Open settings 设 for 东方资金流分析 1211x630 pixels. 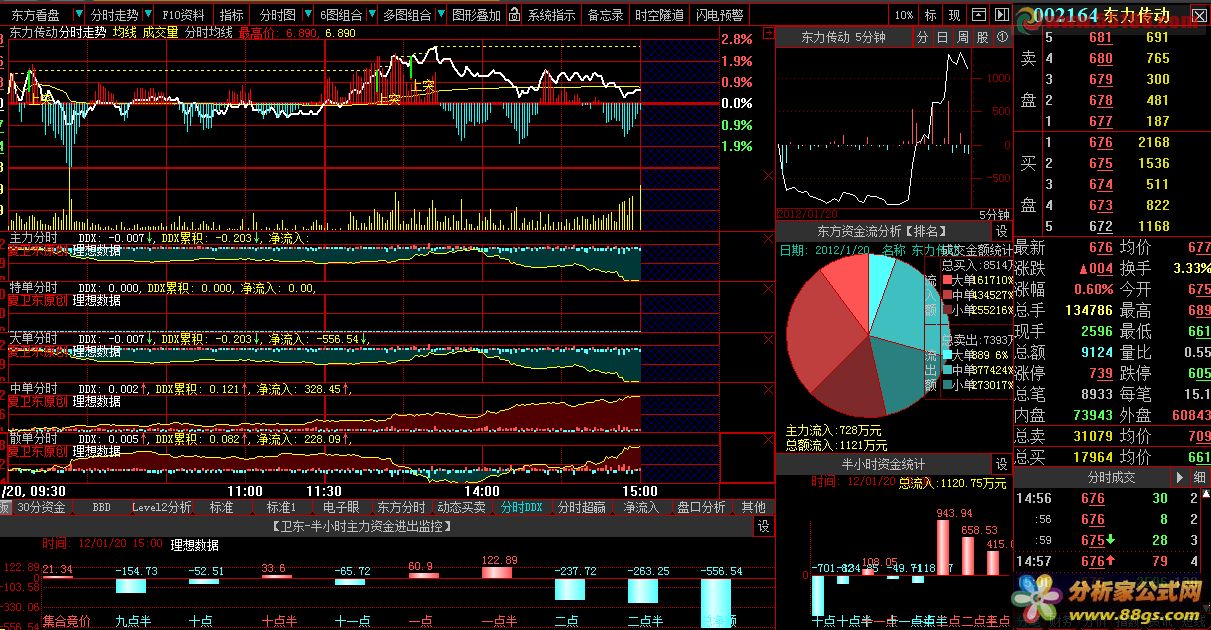(1001, 230)
